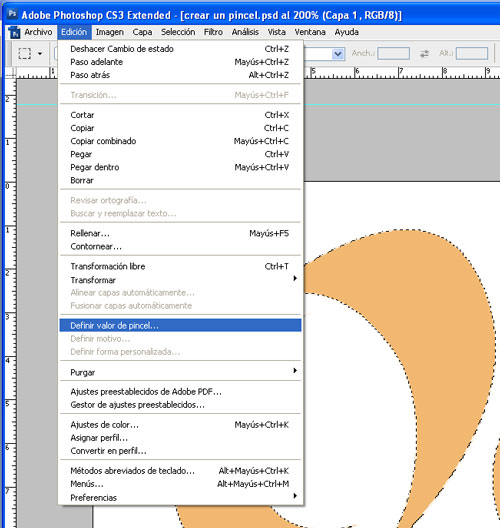Close the open Edición menu
This screenshot has width=500, height=528.
coord(74,32)
